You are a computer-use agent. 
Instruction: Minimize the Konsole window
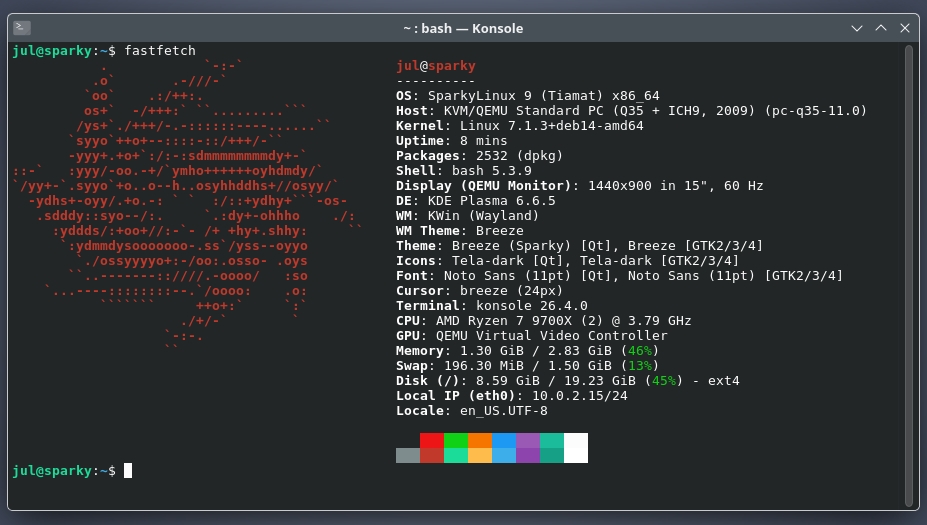(857, 28)
